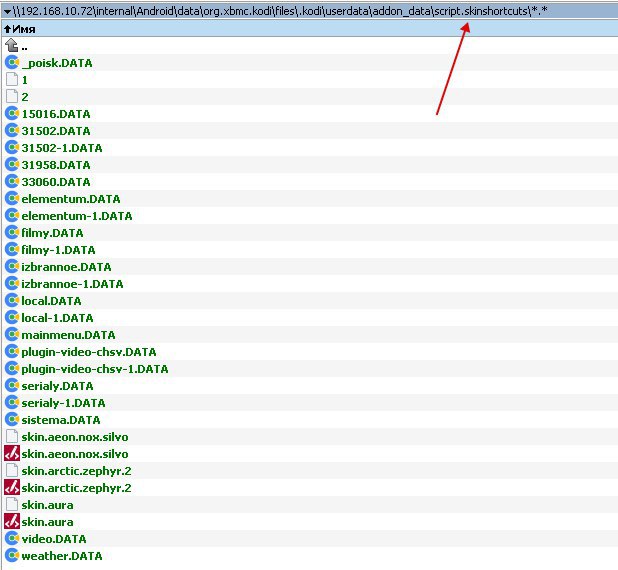Viewport: 618px width, 570px height.
Task: Click the parent folder up-arrow icon
Action: [12, 45]
